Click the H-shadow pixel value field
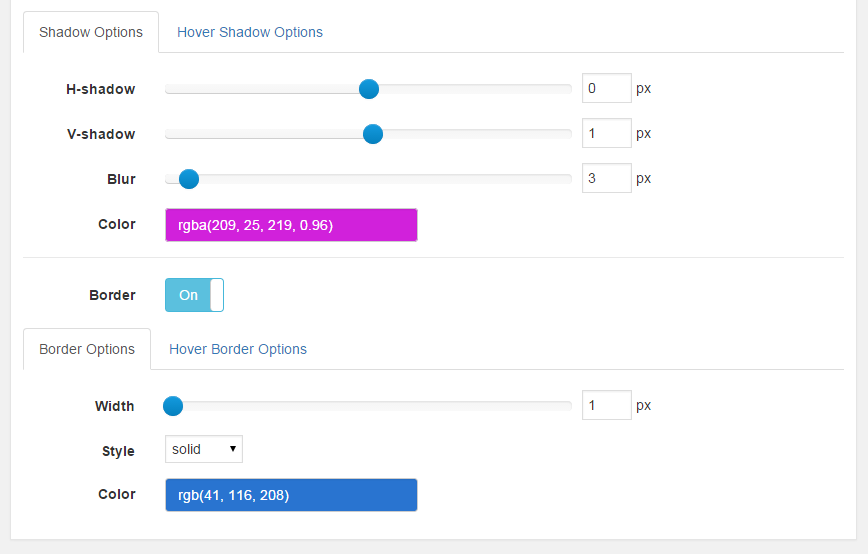This screenshot has height=554, width=868. click(x=607, y=88)
